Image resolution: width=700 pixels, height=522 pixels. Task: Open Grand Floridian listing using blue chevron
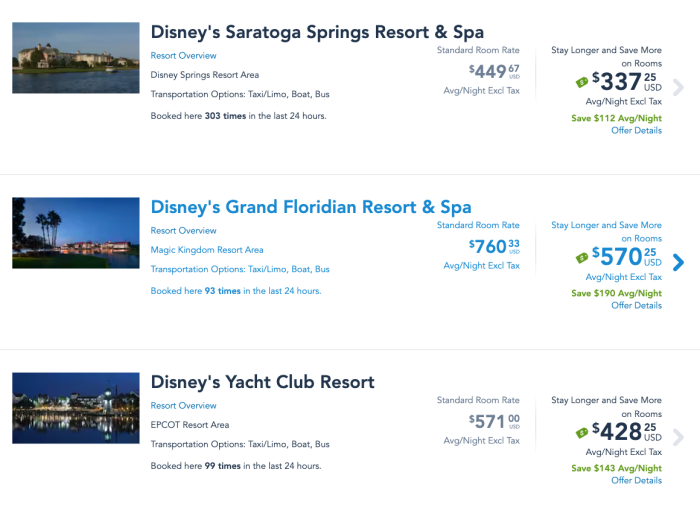[679, 262]
